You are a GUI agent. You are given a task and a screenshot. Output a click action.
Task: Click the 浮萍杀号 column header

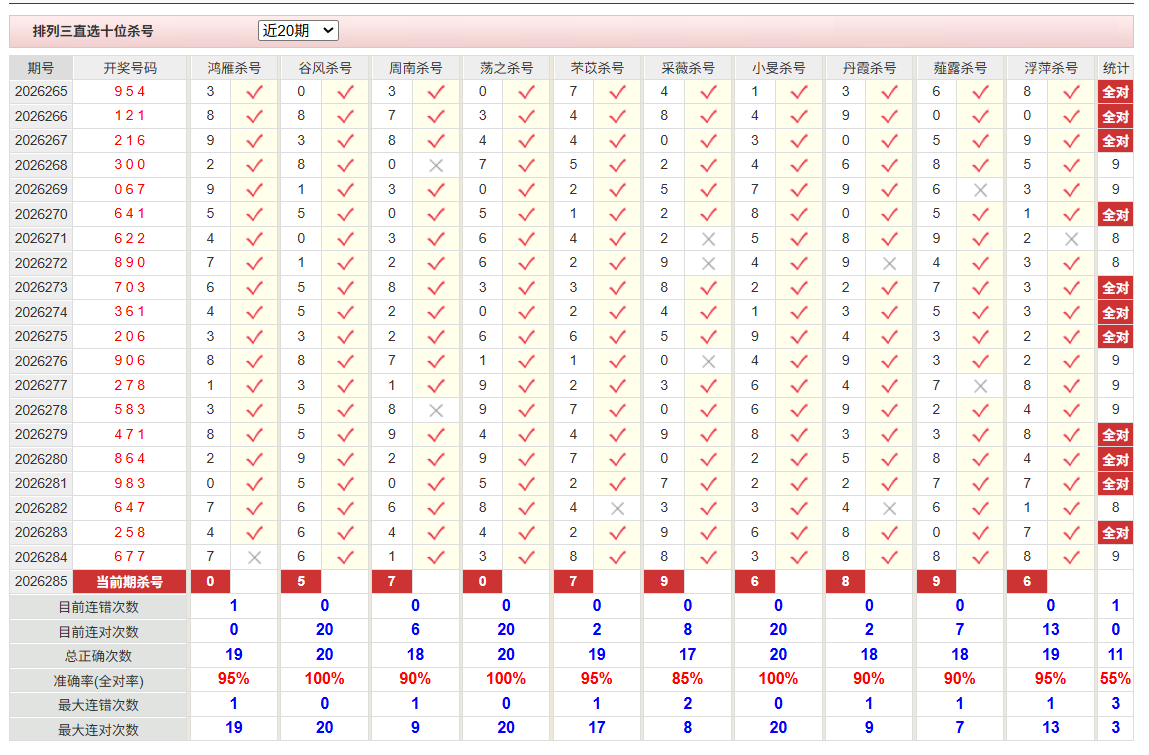tap(1051, 68)
